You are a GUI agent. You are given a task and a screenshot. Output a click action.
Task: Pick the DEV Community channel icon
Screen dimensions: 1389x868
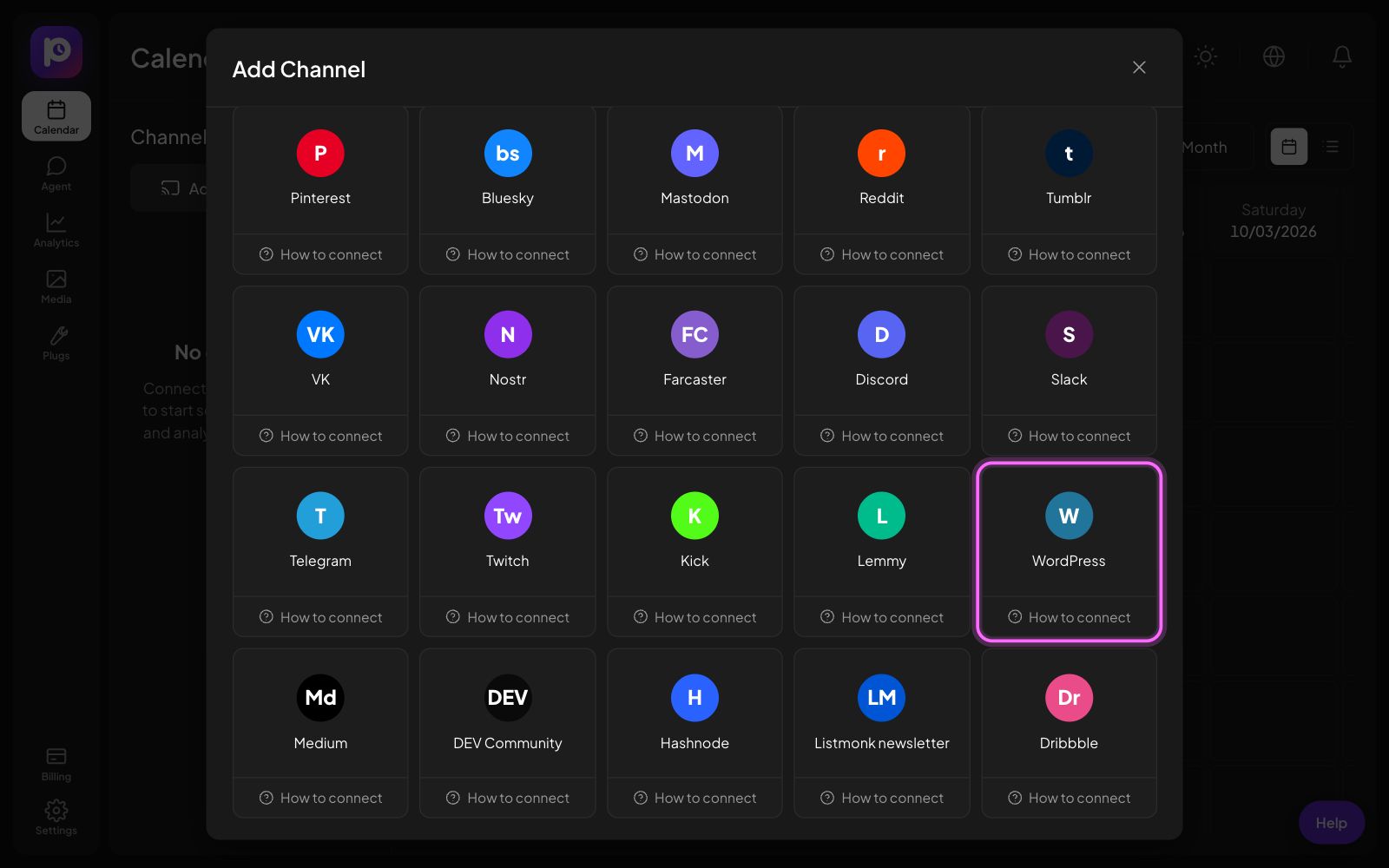click(x=508, y=698)
